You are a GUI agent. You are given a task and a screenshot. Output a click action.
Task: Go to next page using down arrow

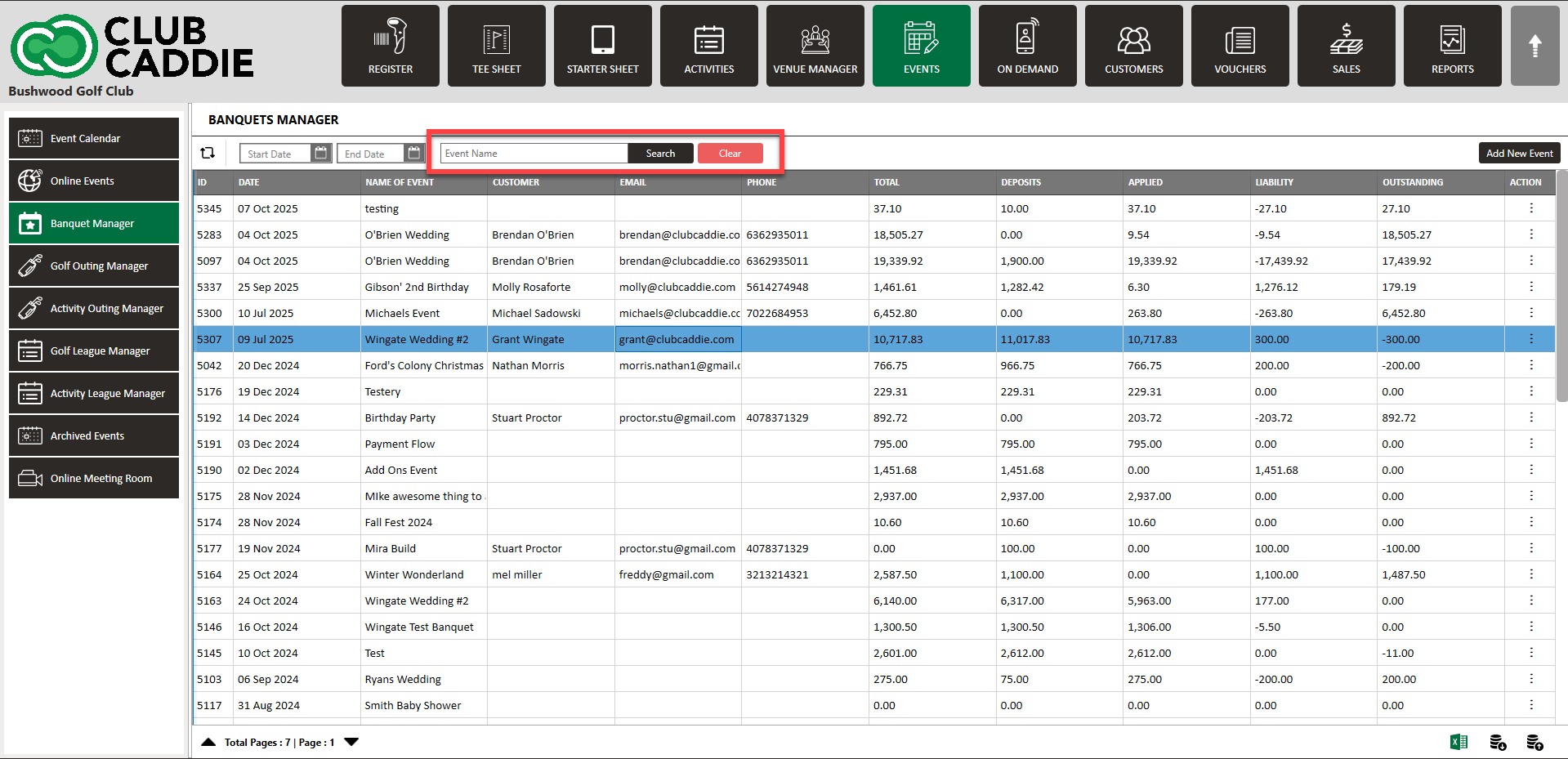[351, 742]
